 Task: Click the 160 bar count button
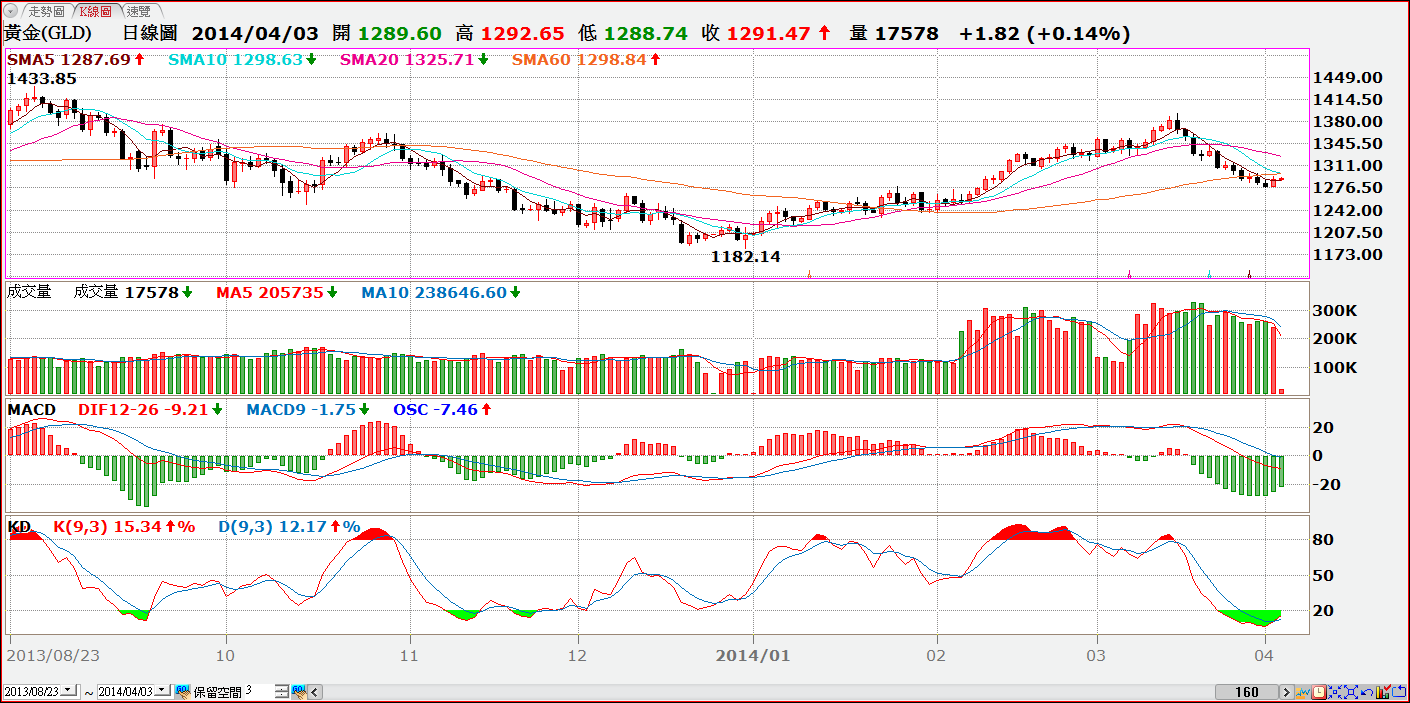[1247, 692]
